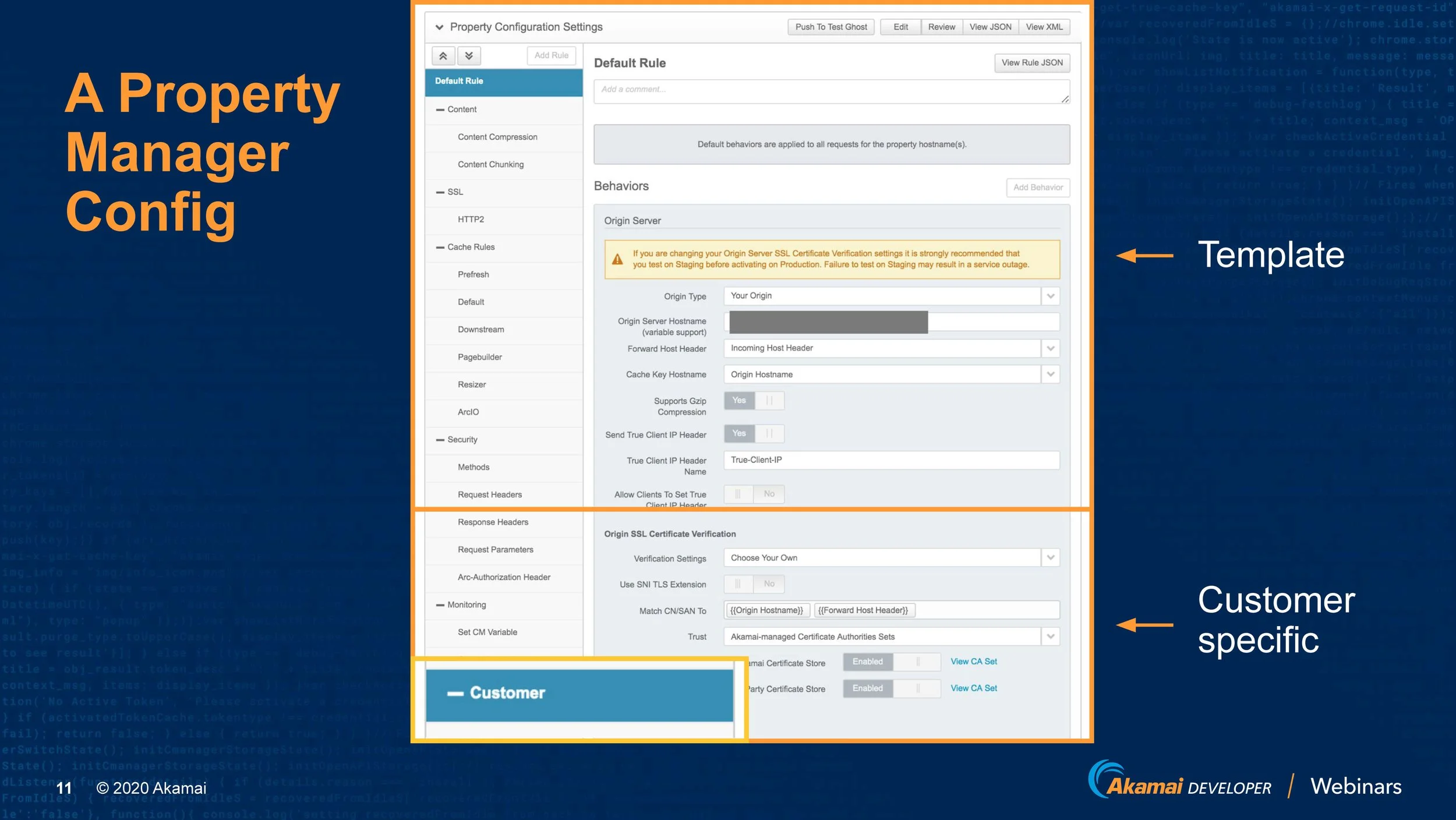Click the Add Behavior button
The height and width of the screenshot is (820, 1456).
click(1038, 188)
